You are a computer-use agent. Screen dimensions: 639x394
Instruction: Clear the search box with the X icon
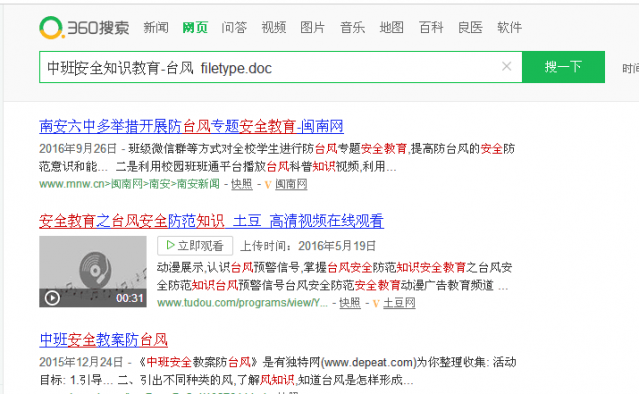coord(507,66)
